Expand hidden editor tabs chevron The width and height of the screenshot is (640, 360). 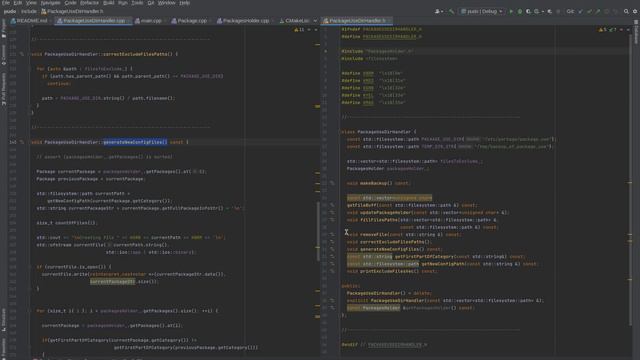(x=315, y=20)
